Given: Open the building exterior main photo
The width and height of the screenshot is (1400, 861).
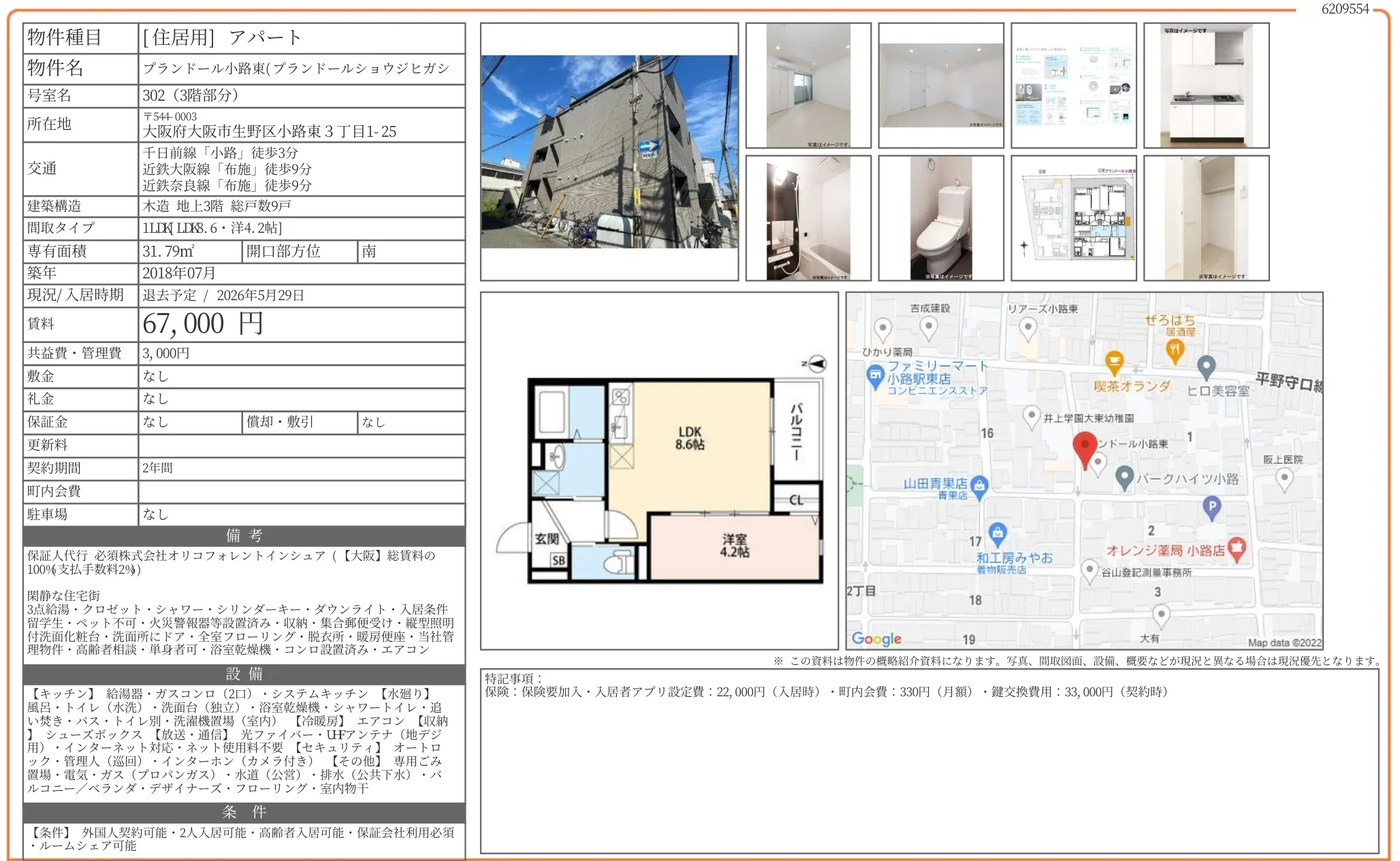Looking at the screenshot, I should (609, 152).
